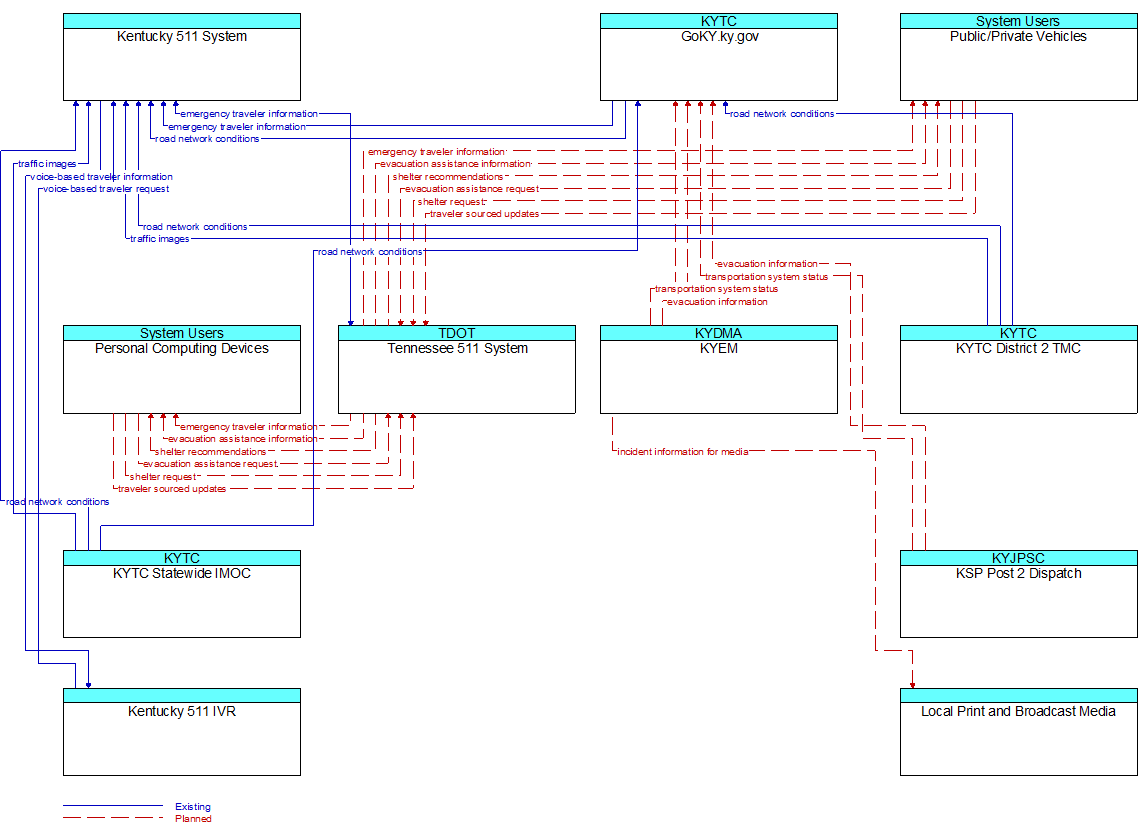Click 'voice-based traveler request' flow label
The height and width of the screenshot is (837, 1148).
(x=106, y=189)
